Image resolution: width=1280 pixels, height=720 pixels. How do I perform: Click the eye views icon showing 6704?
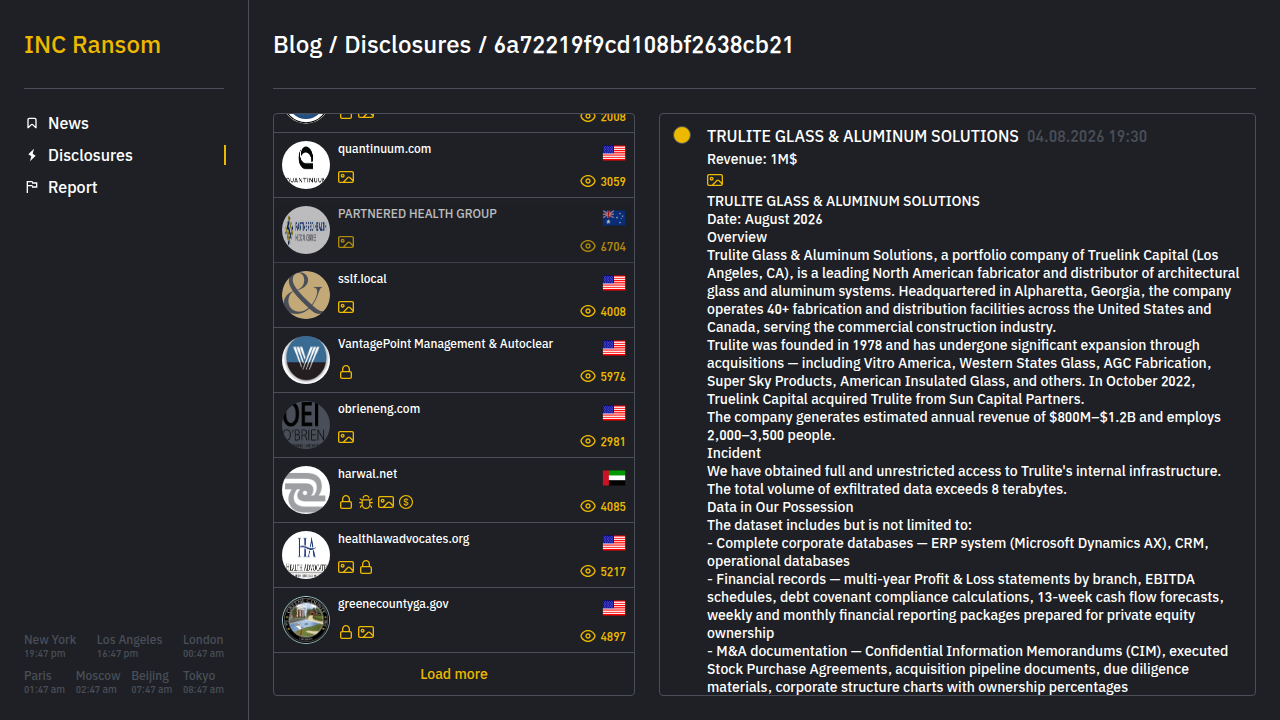[588, 246]
